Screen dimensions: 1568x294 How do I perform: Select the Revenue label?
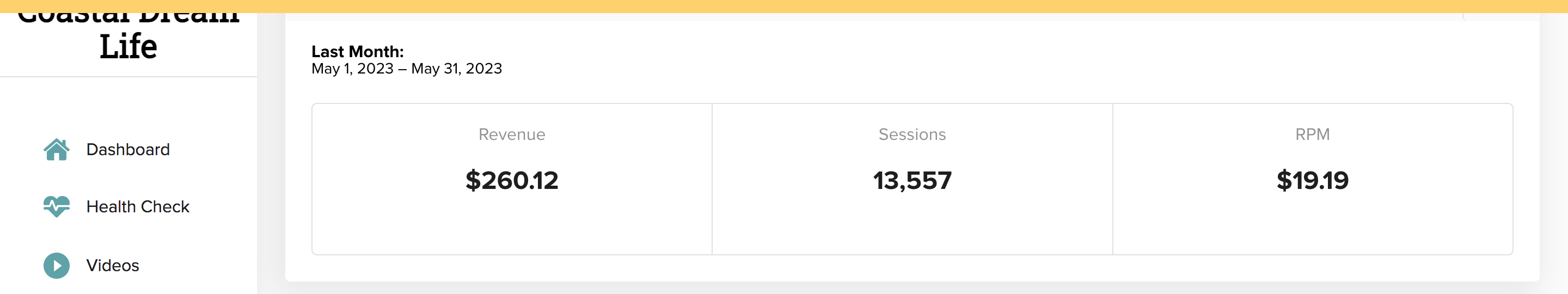click(511, 134)
